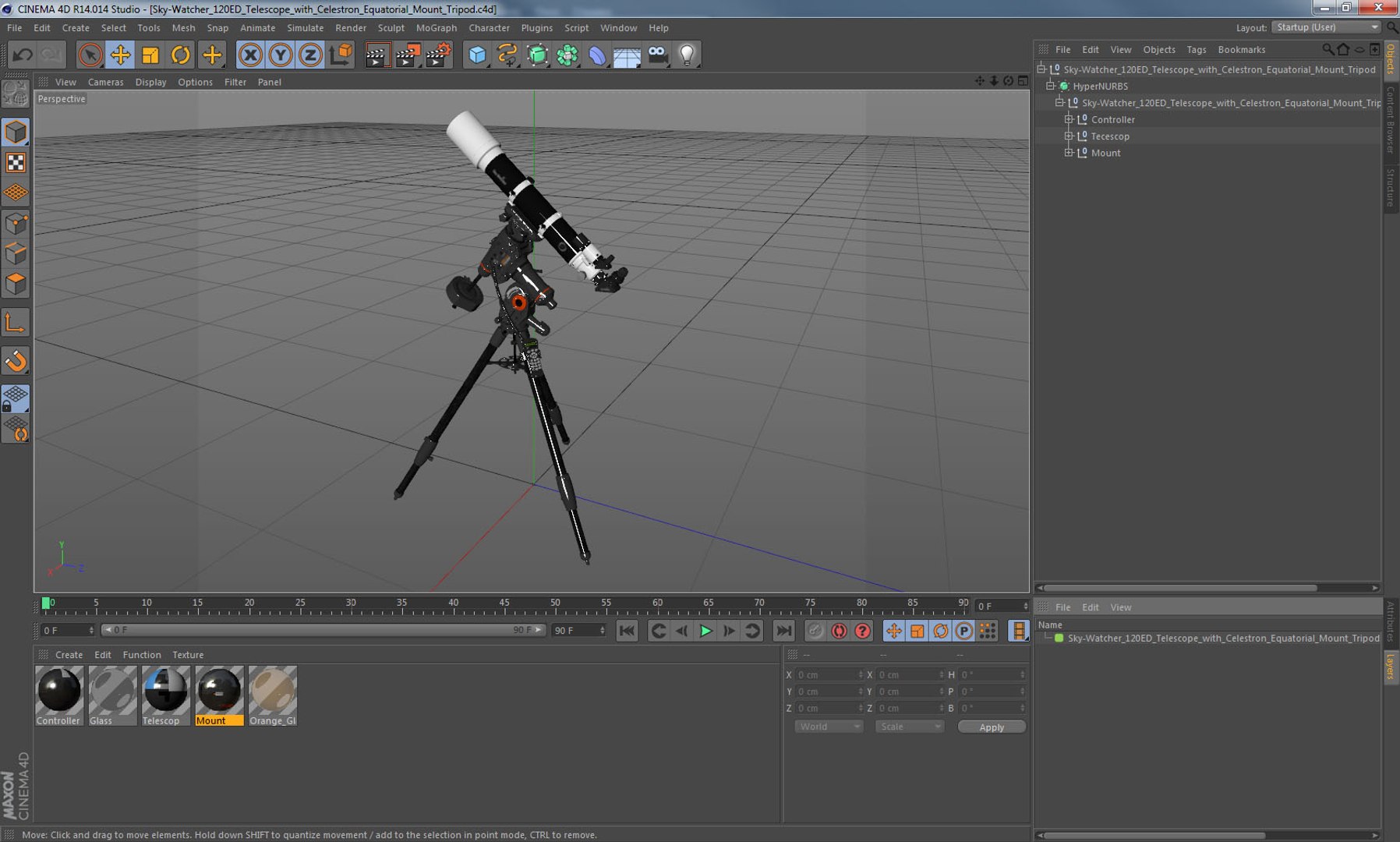Screen dimensions: 1400x842
Task: Open the spline tools icon
Action: (507, 55)
